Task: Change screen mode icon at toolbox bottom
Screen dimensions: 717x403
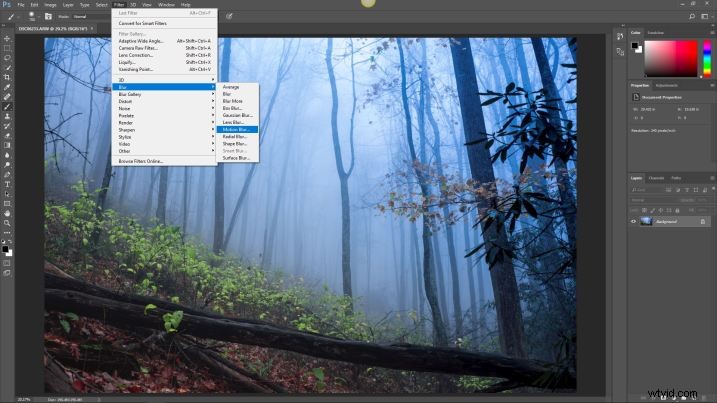Action: tap(7, 273)
